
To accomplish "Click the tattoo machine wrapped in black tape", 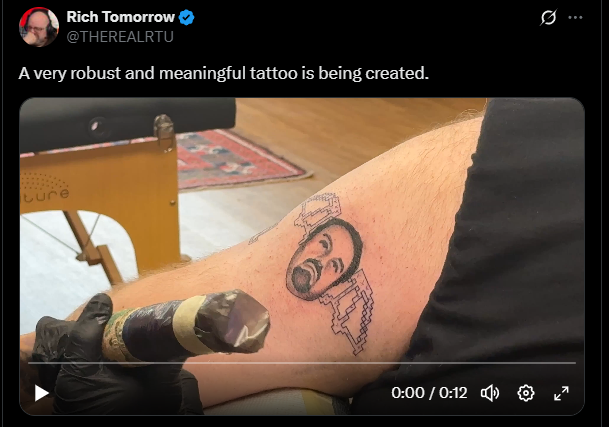I will (x=186, y=326).
